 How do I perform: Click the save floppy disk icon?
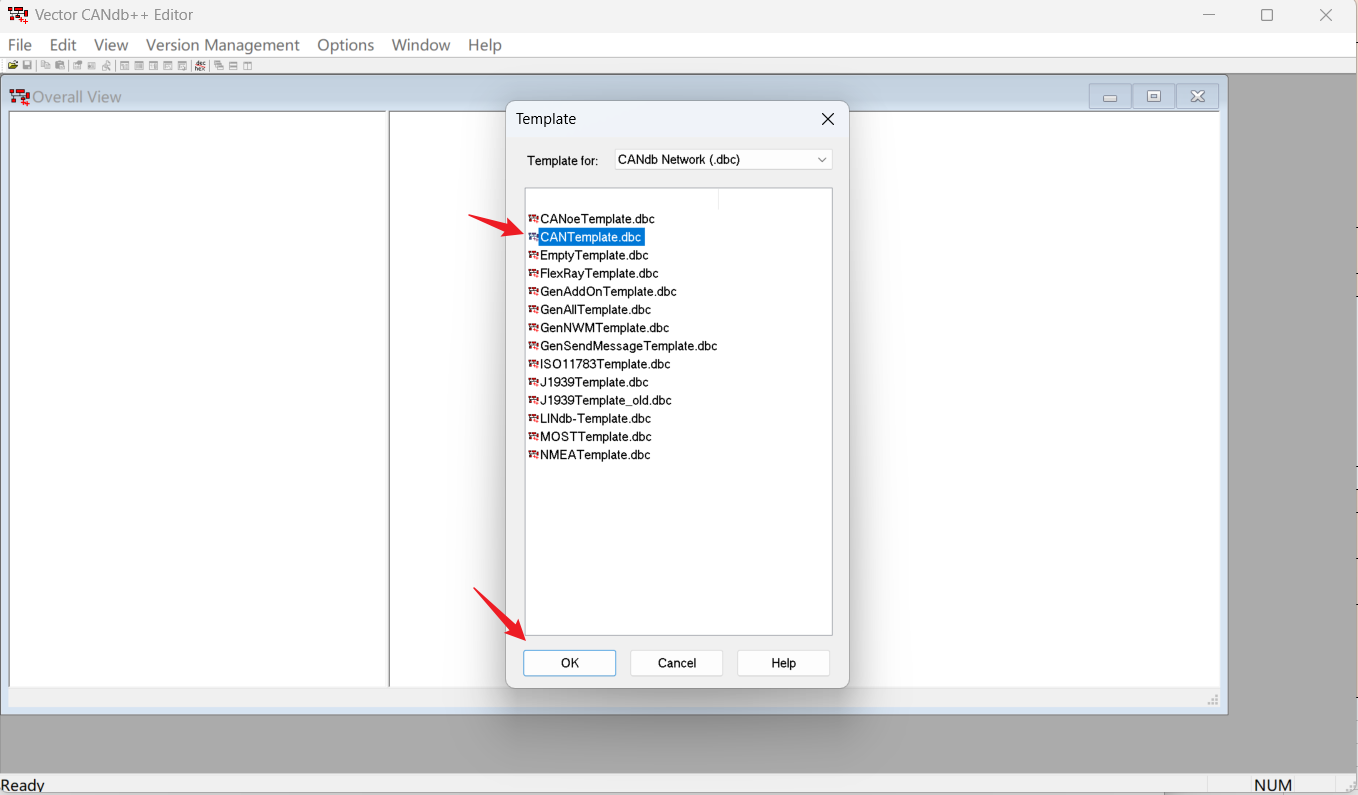[x=27, y=66]
